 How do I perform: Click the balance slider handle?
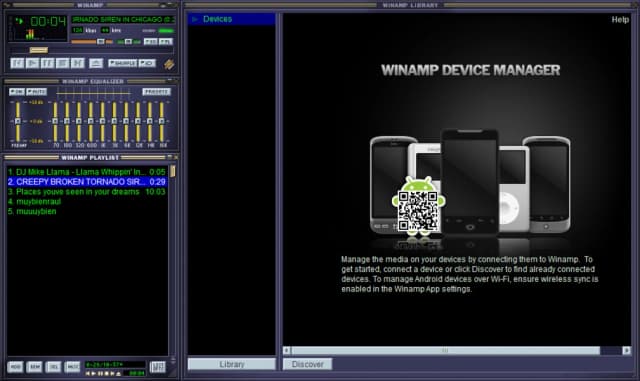pyautogui.click(x=128, y=42)
